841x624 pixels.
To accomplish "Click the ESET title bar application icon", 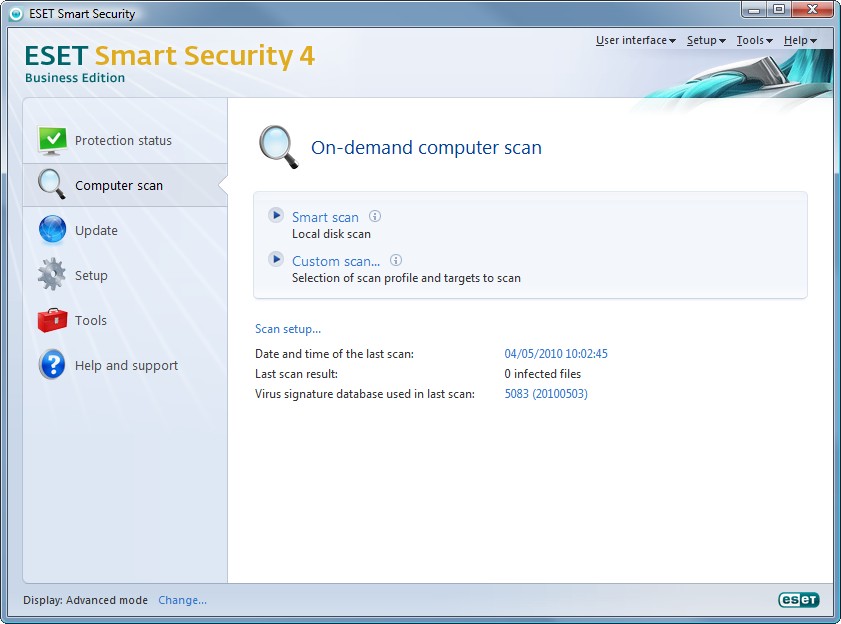I will pos(16,14).
